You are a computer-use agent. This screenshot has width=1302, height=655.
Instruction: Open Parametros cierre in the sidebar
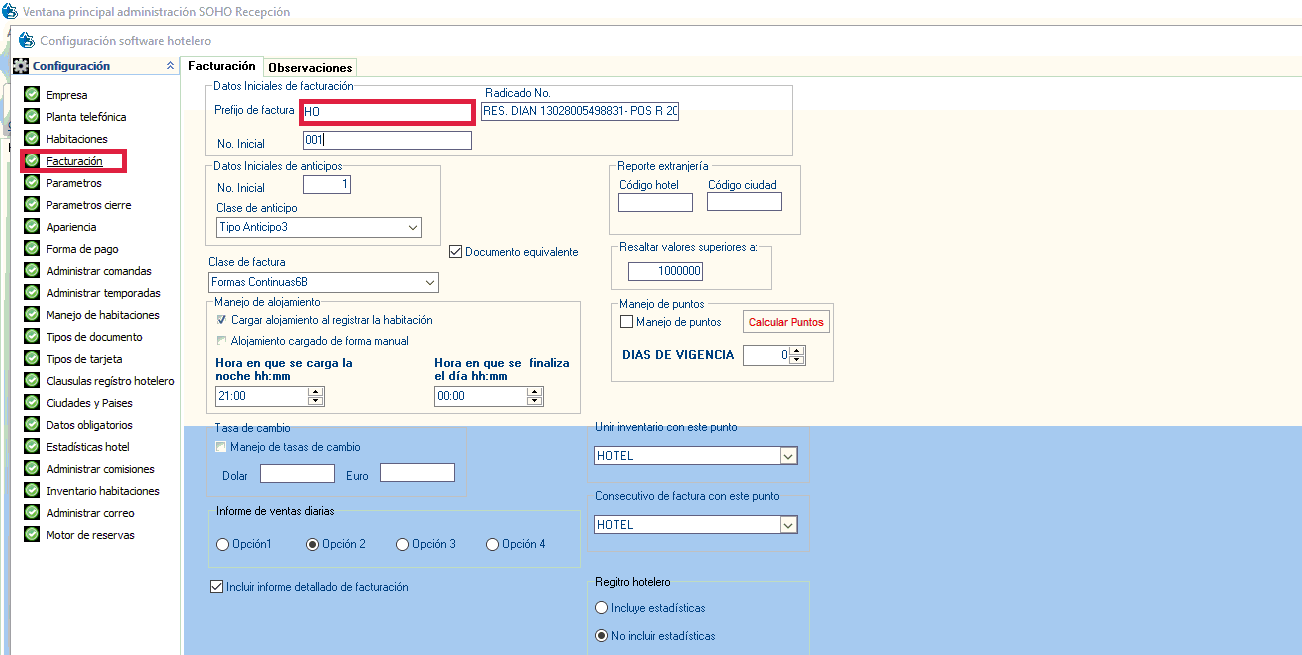pyautogui.click(x=88, y=205)
